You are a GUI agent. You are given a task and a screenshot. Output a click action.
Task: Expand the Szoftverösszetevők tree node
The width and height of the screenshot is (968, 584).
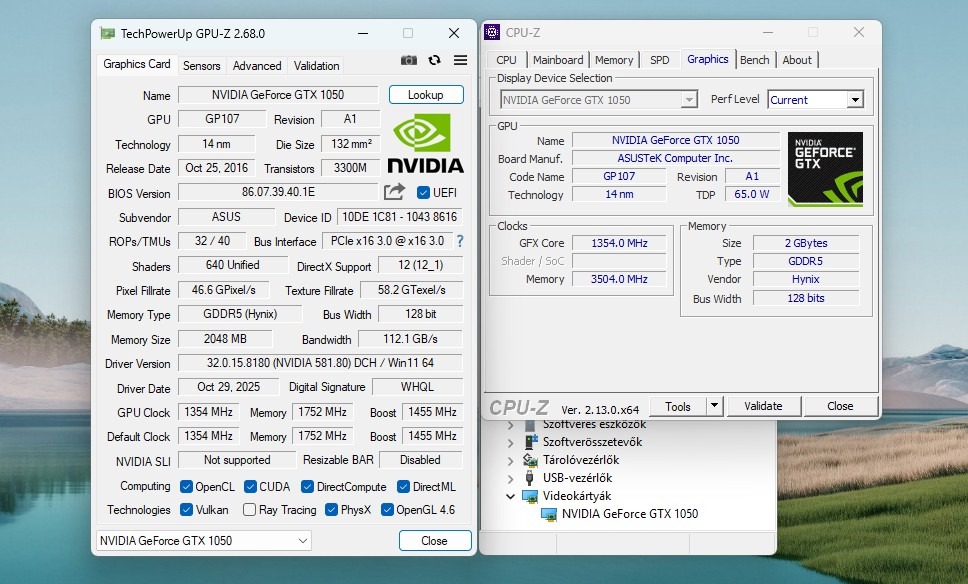[x=511, y=443]
